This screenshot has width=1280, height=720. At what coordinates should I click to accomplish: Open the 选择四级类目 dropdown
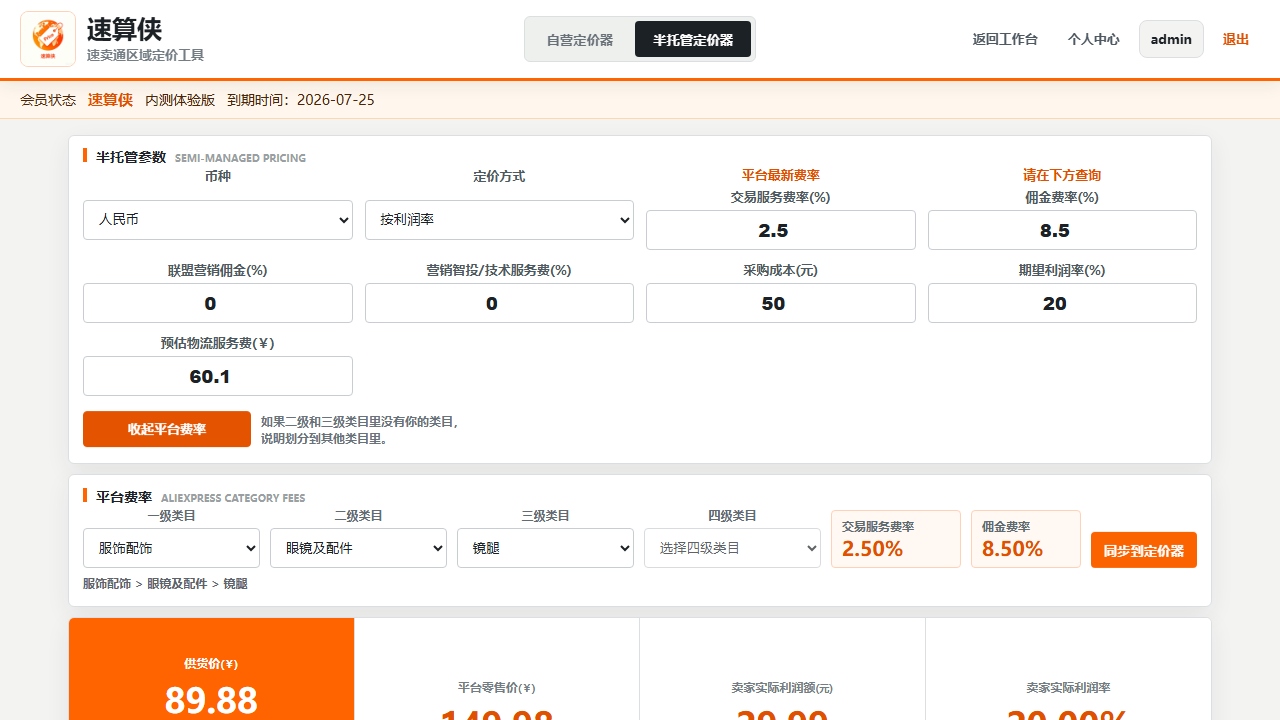click(x=732, y=548)
